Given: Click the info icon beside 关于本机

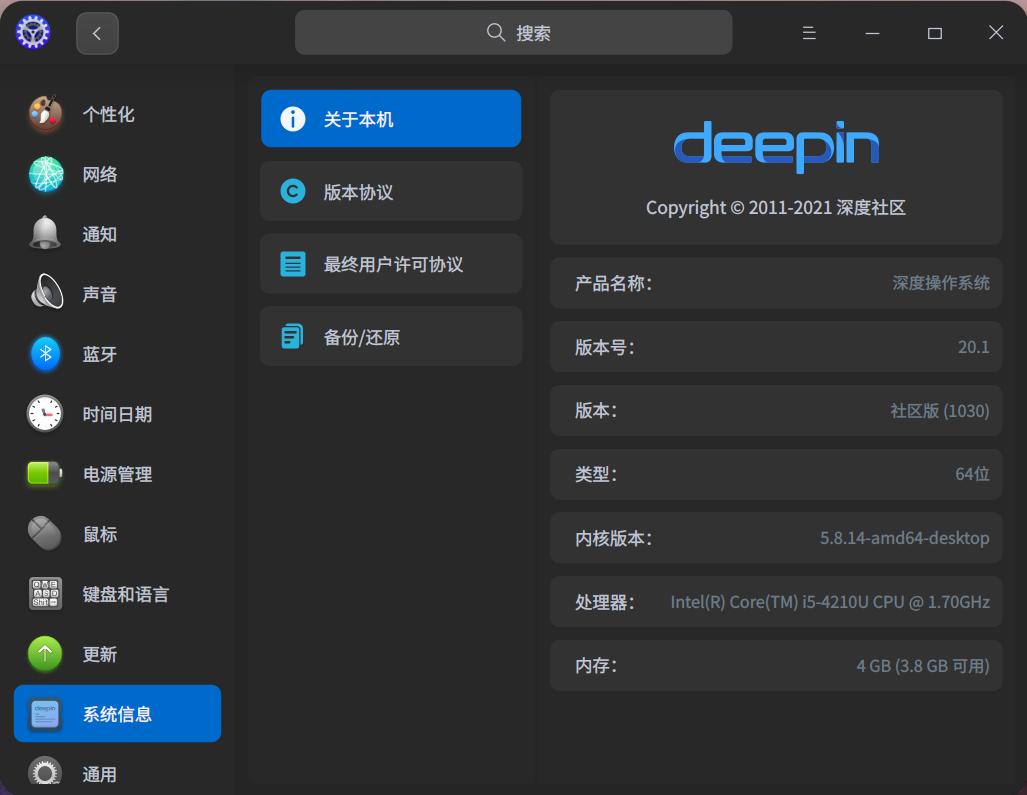Looking at the screenshot, I should click(x=293, y=119).
